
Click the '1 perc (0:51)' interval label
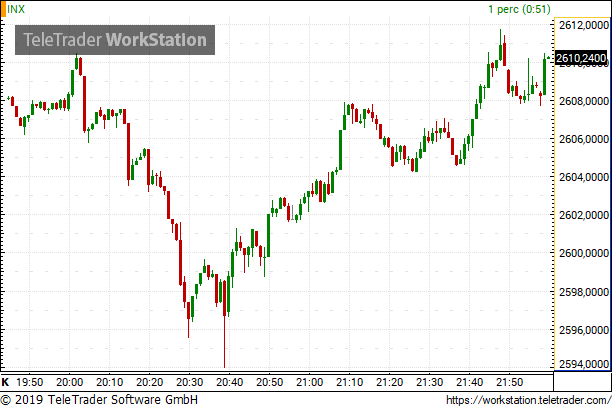click(x=519, y=9)
